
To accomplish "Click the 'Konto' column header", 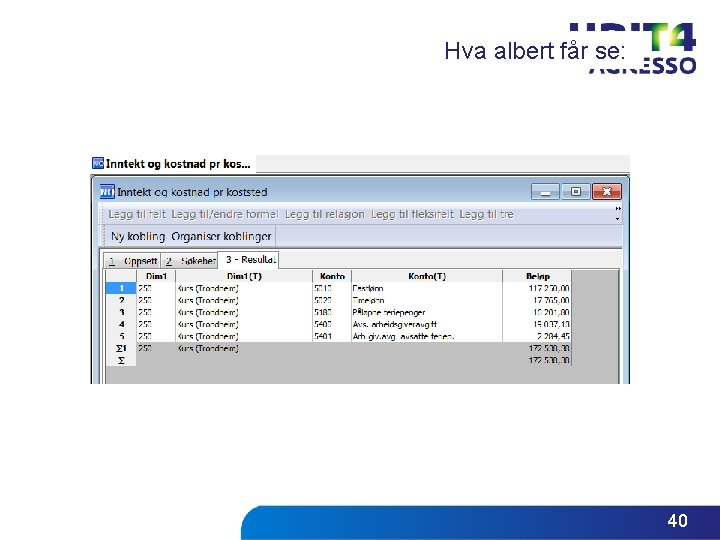I will [332, 276].
